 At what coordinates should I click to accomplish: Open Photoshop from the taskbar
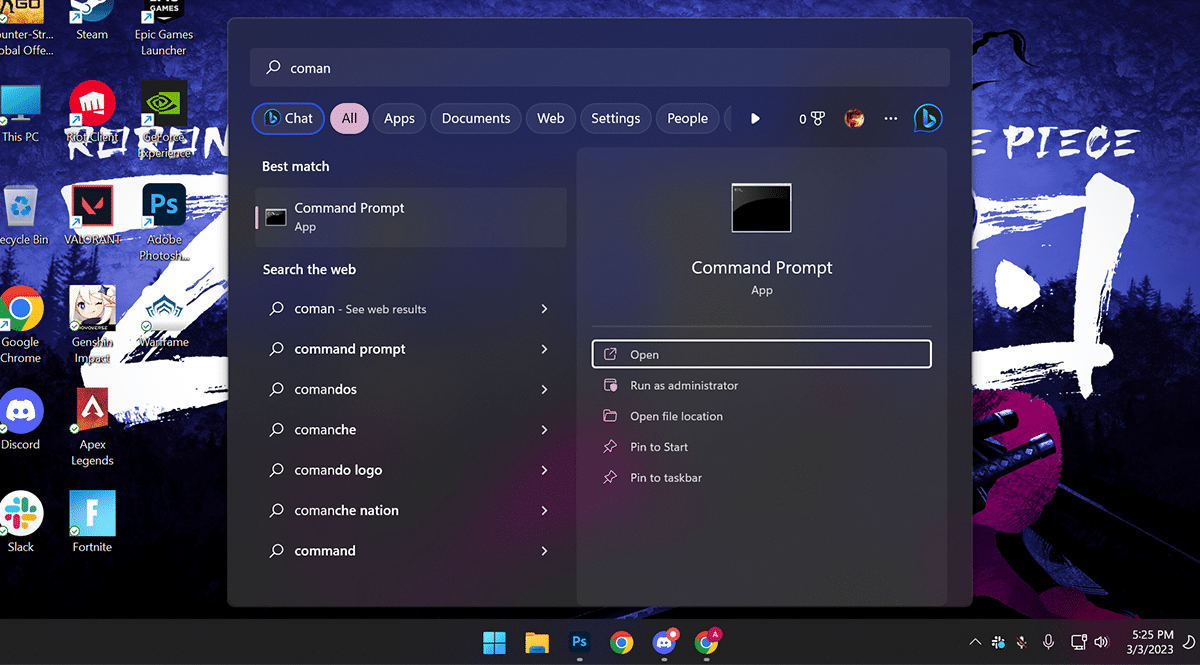(x=579, y=642)
